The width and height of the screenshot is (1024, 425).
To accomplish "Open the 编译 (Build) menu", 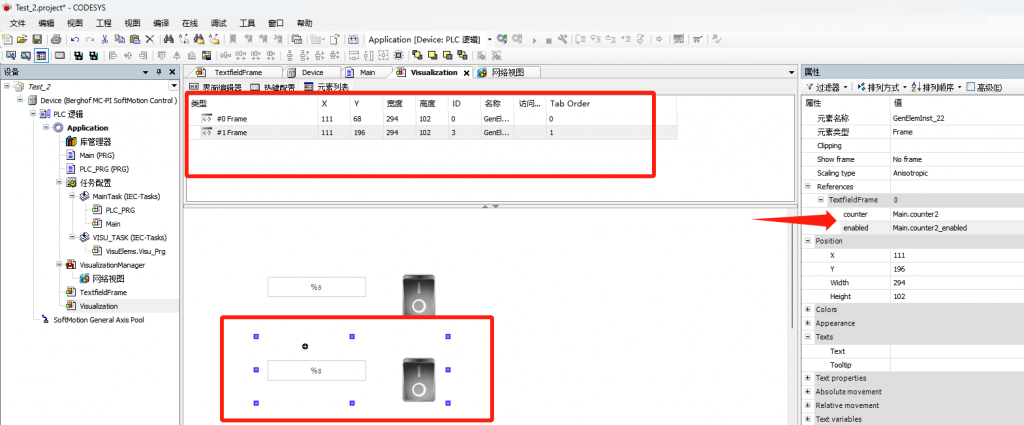I will point(161,22).
